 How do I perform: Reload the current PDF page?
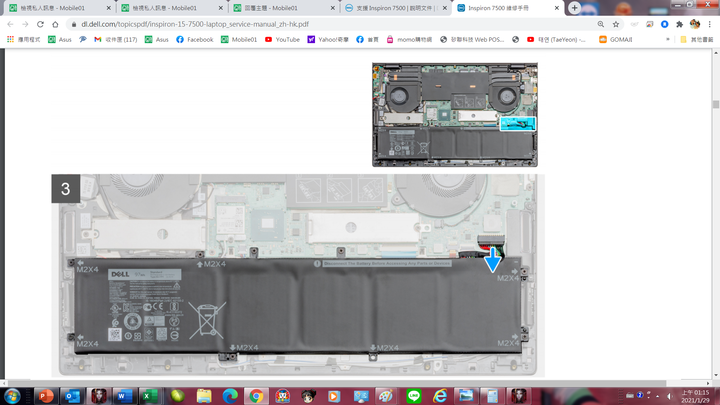[x=40, y=24]
